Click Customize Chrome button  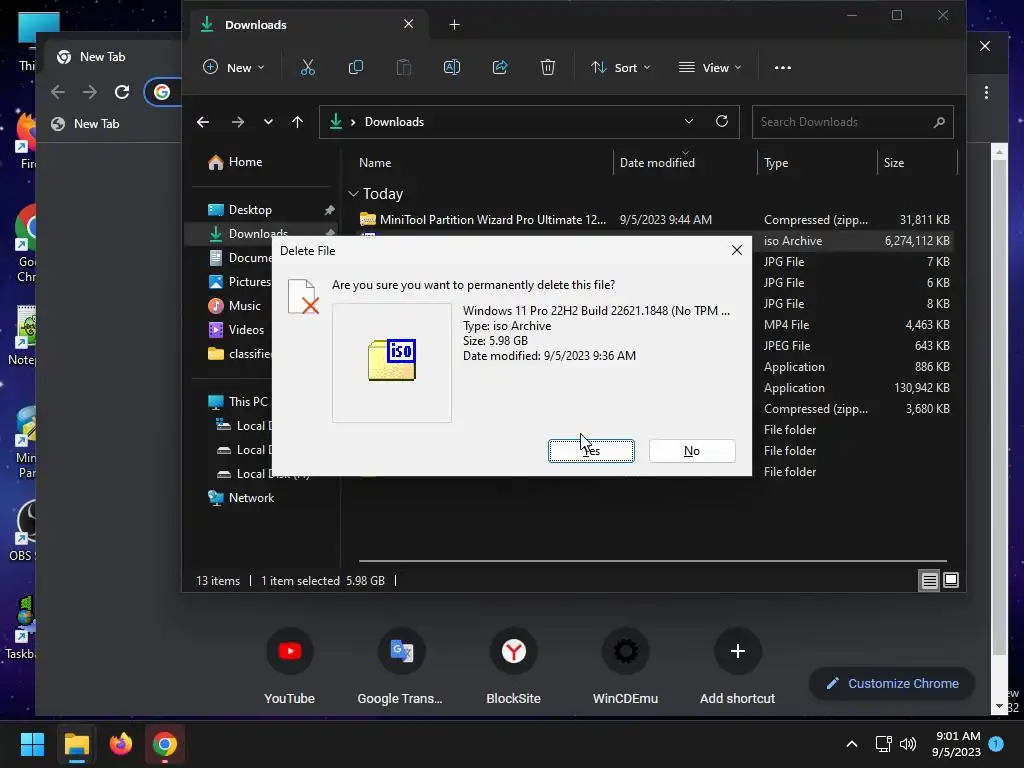(892, 684)
